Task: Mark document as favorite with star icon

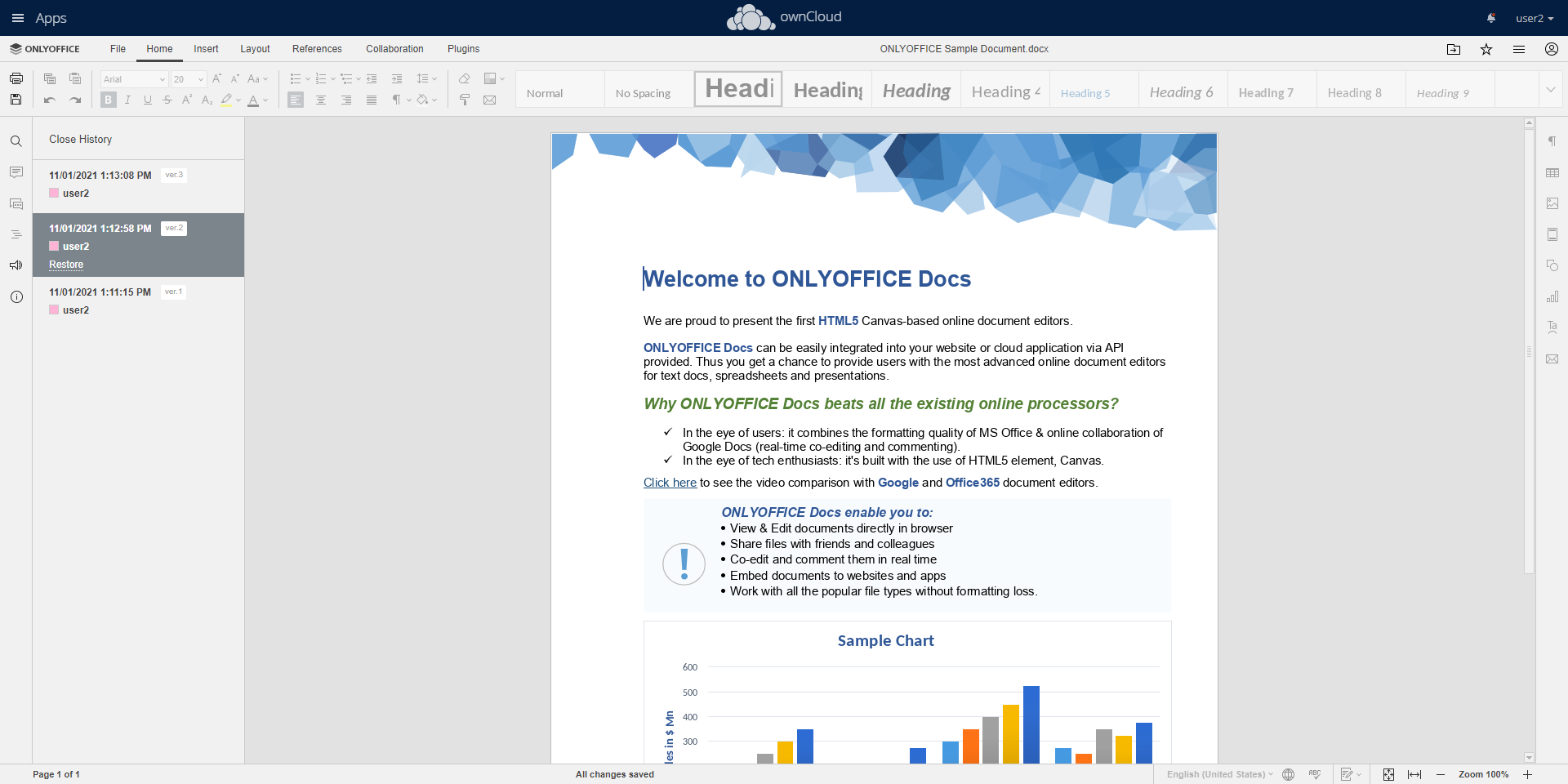Action: click(x=1486, y=49)
